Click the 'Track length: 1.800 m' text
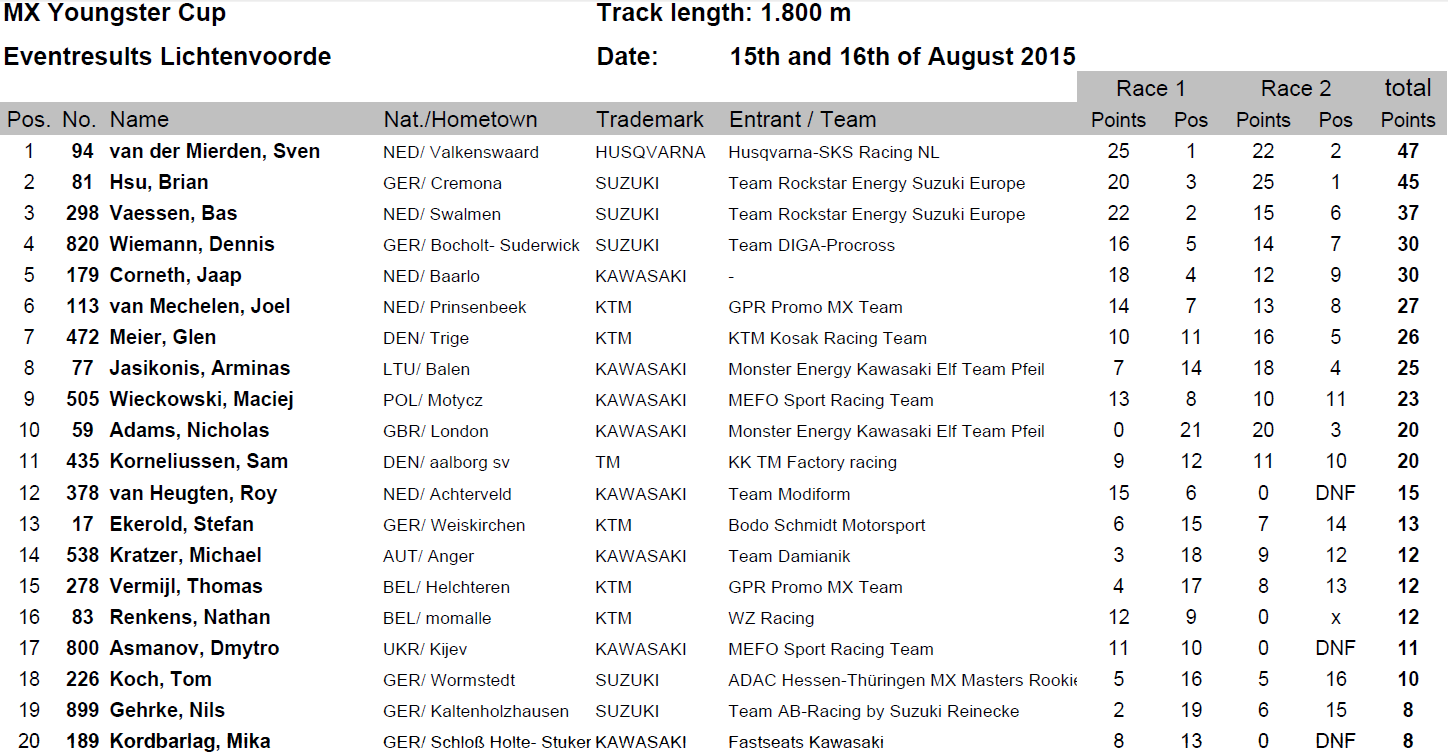 click(x=723, y=13)
